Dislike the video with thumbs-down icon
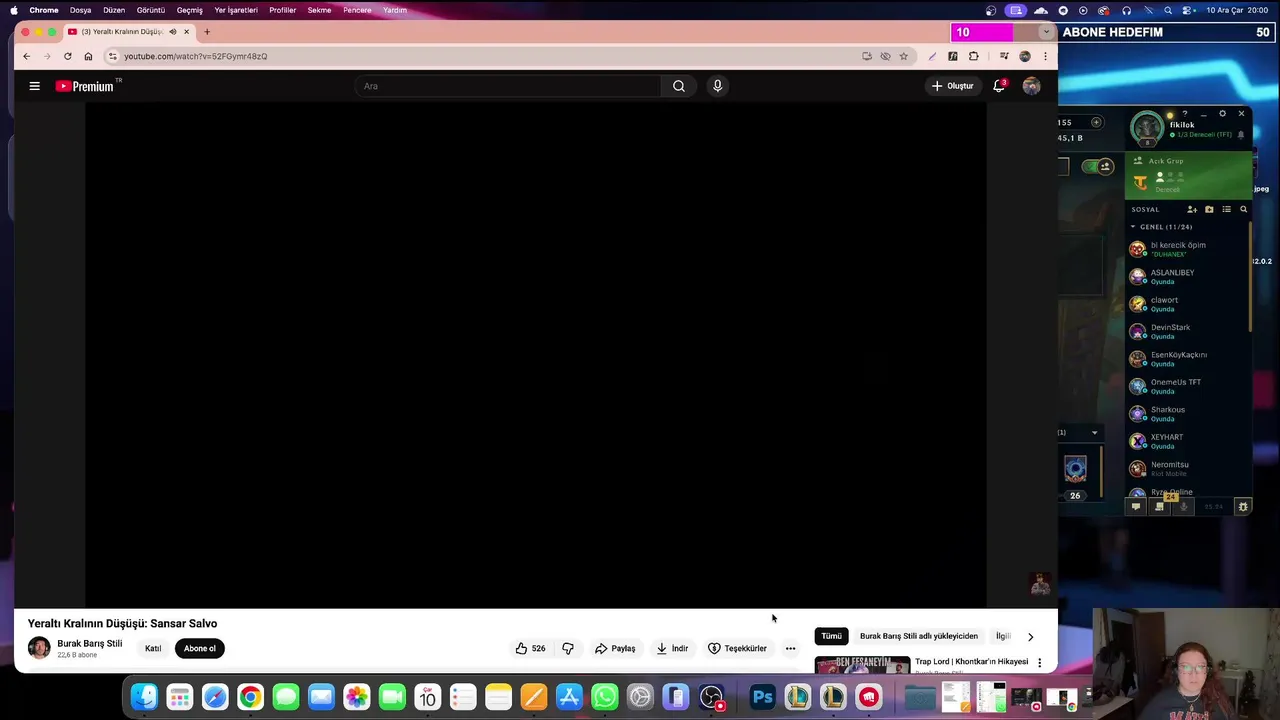 [568, 648]
